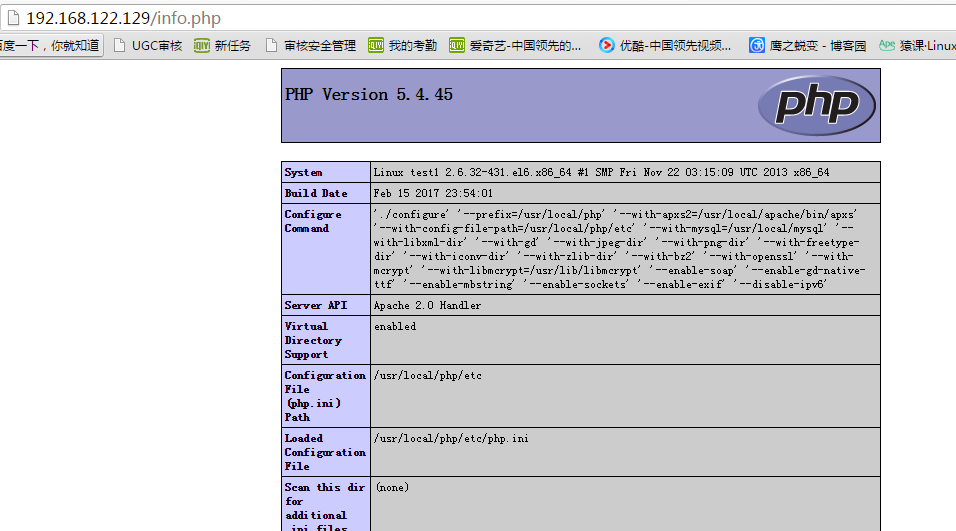This screenshot has height=531, width=956.
Task: Click the Build Date label
Action: coord(316,193)
